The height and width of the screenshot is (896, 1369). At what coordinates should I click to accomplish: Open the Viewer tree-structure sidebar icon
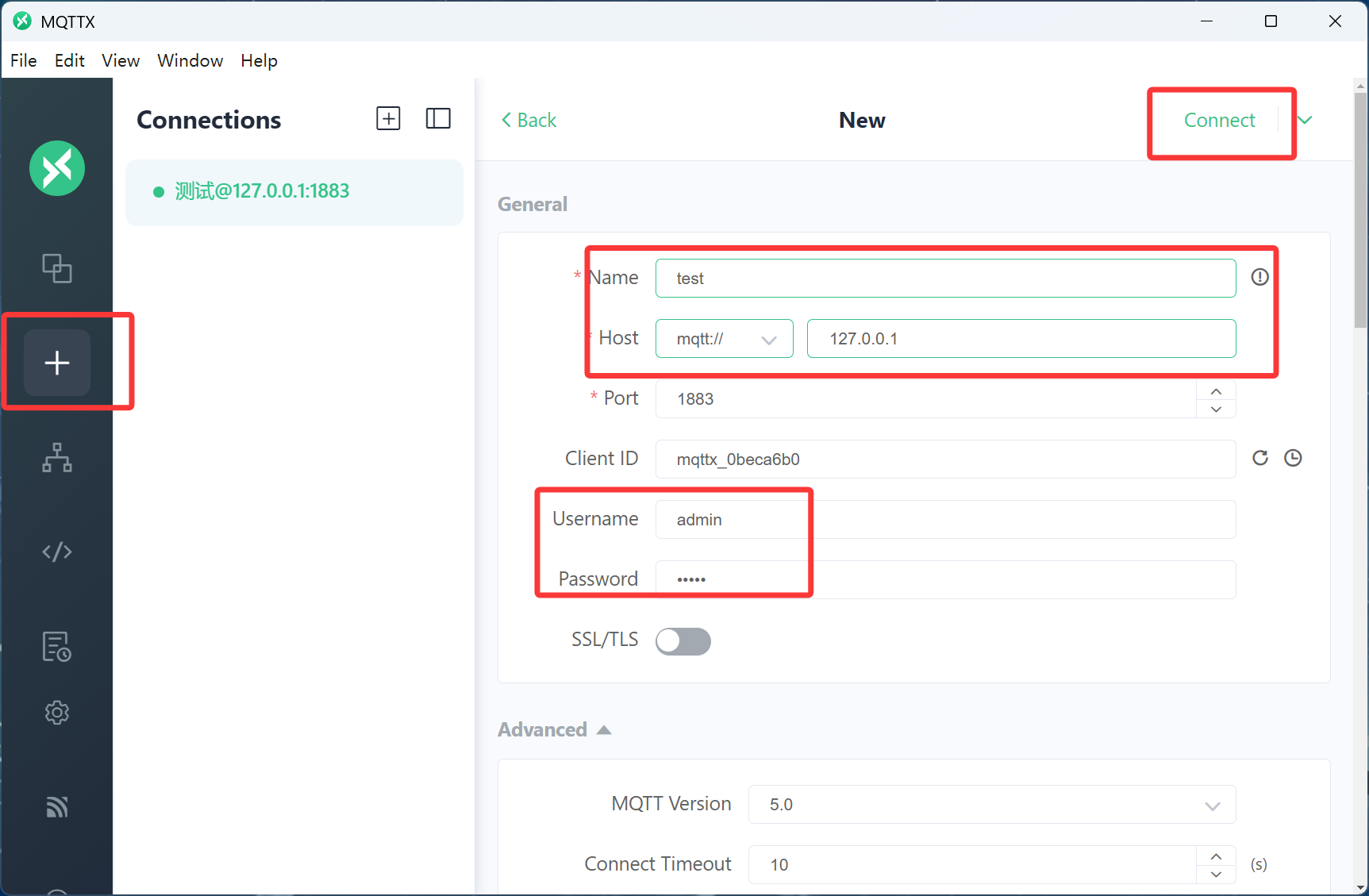click(x=57, y=458)
